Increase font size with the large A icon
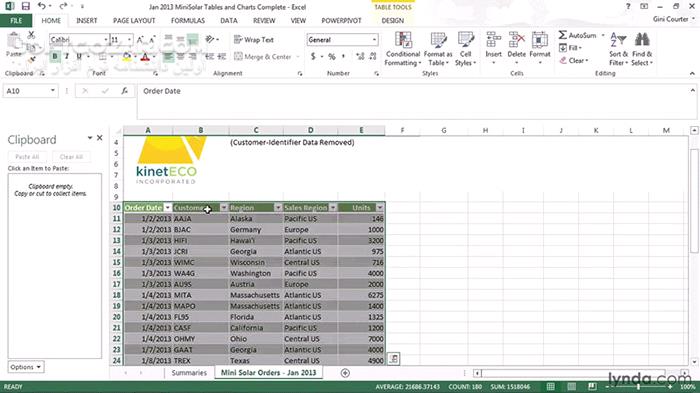Image resolution: width=700 pixels, height=393 pixels. pyautogui.click(x=140, y=40)
